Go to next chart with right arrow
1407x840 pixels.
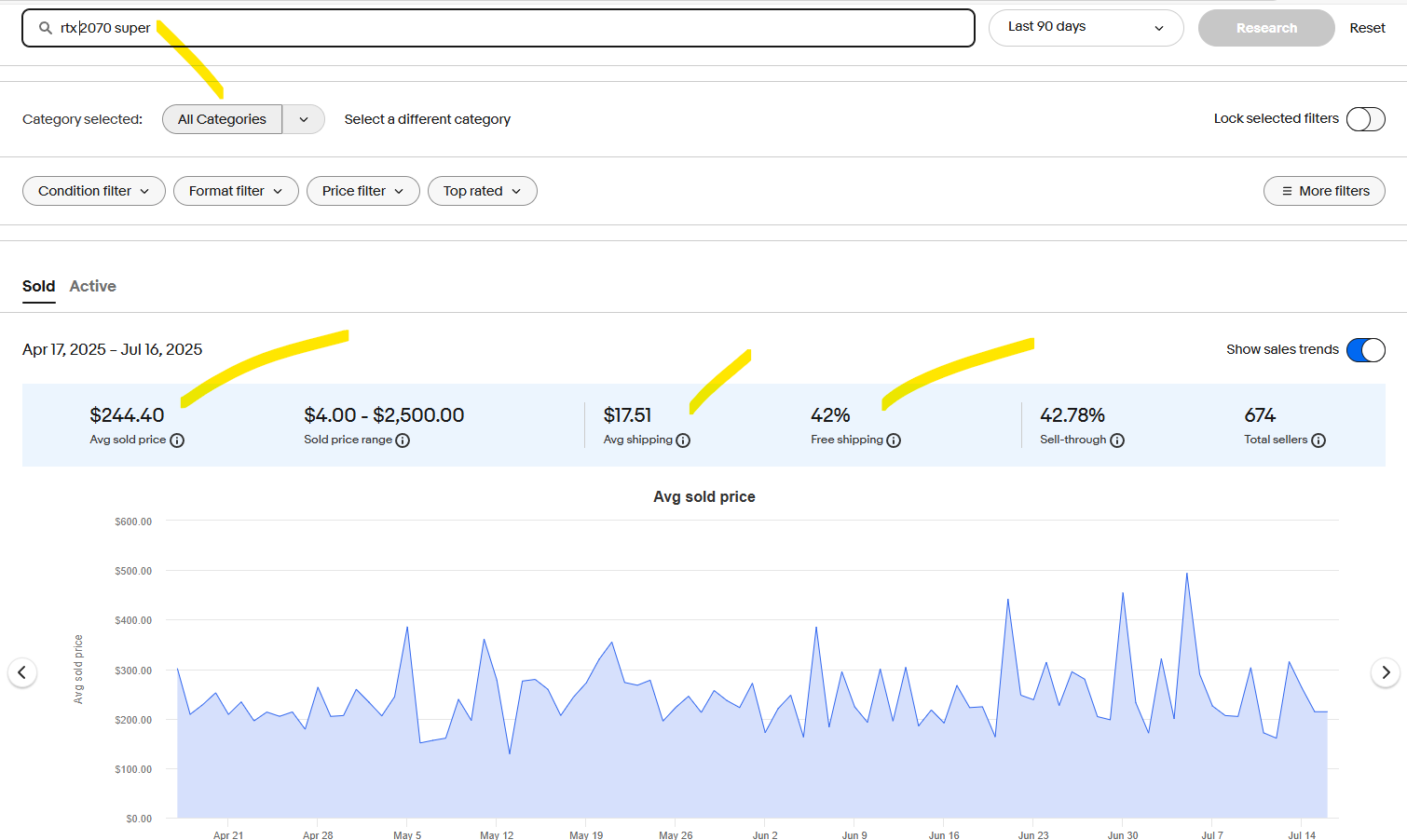pos(1386,672)
